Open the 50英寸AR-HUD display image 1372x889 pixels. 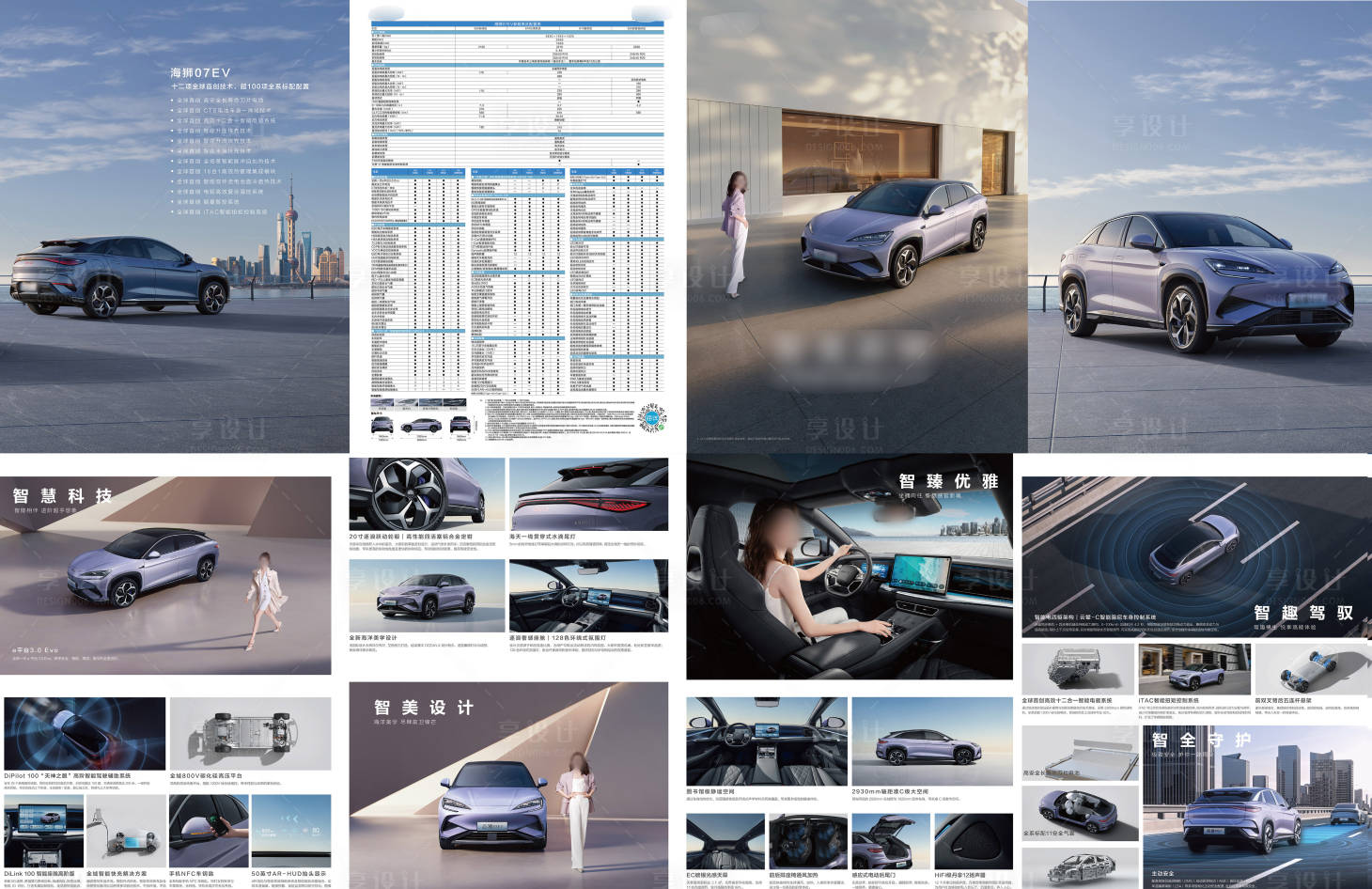[291, 832]
